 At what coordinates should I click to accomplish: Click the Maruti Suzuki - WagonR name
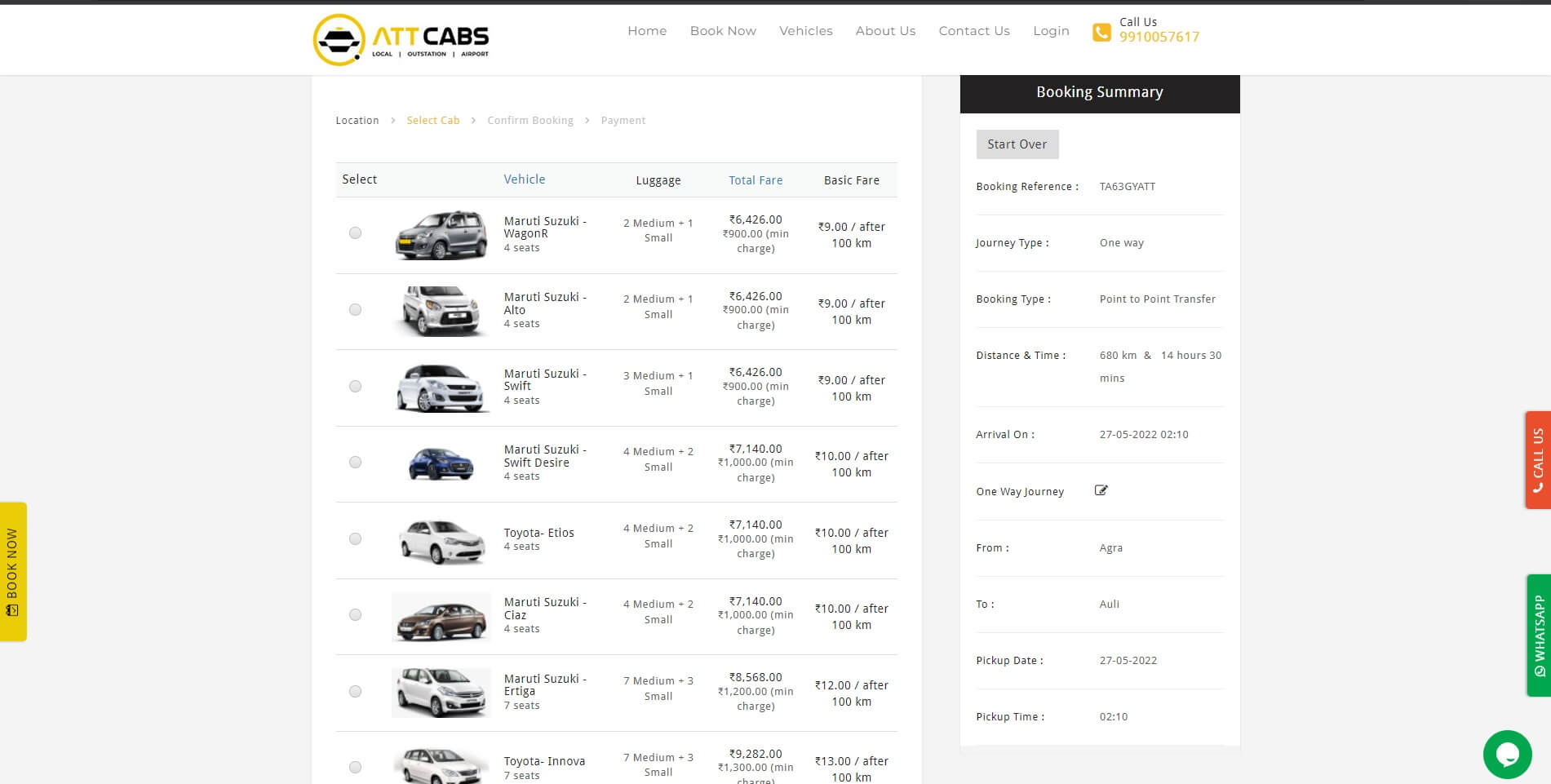(x=545, y=228)
